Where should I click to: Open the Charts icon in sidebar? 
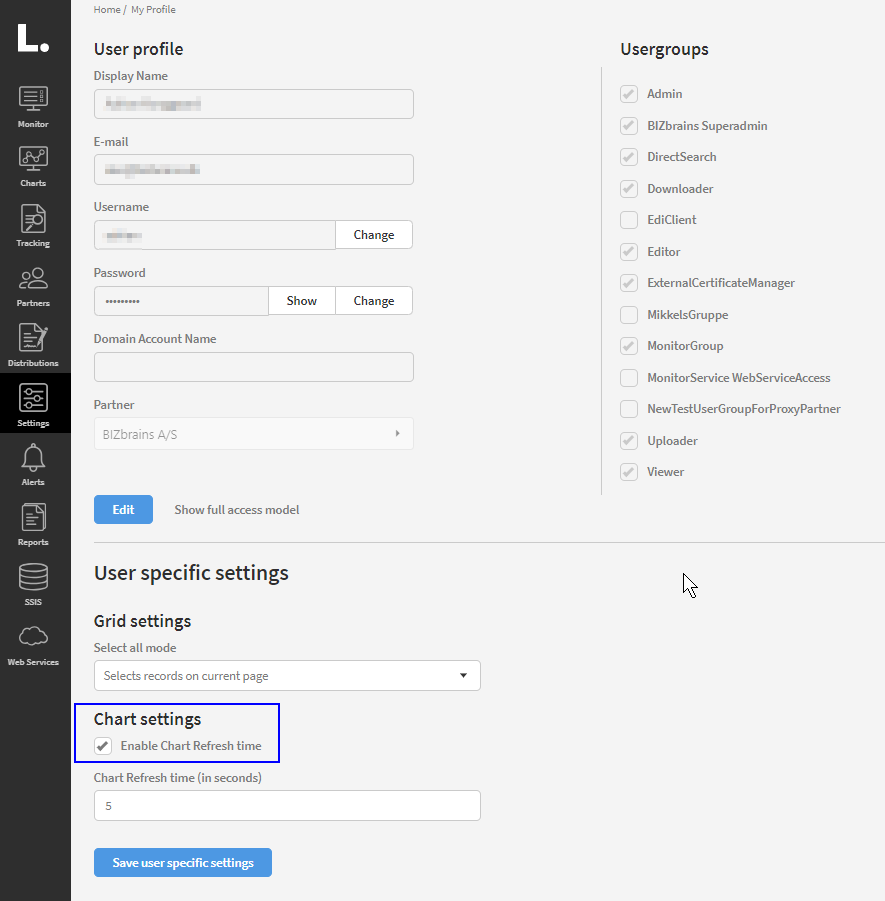point(34,165)
